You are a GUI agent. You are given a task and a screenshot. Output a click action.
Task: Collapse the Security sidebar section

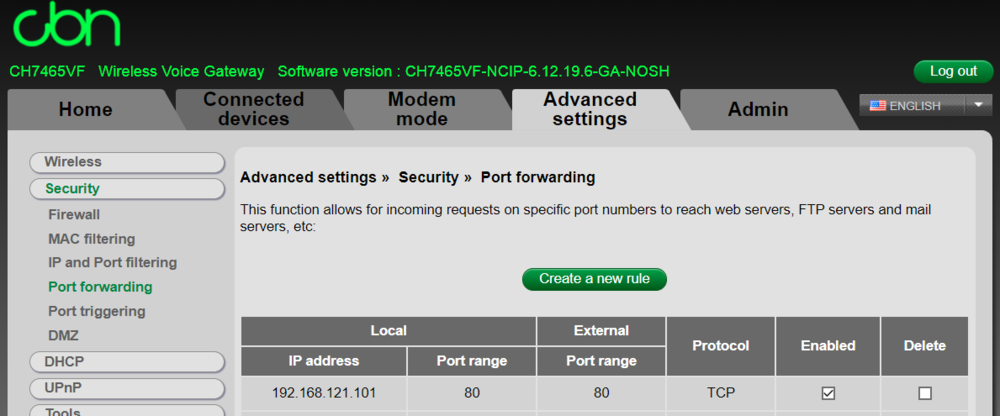click(x=127, y=188)
